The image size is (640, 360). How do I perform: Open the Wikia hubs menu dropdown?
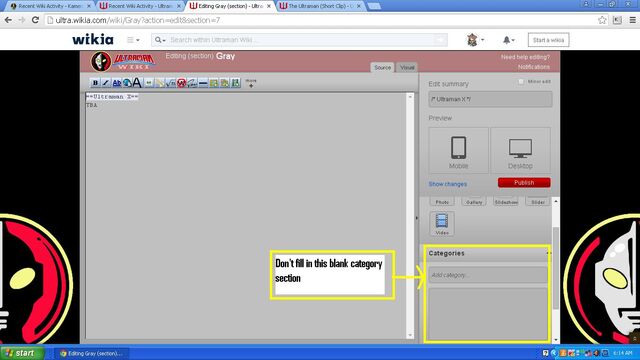(133, 40)
